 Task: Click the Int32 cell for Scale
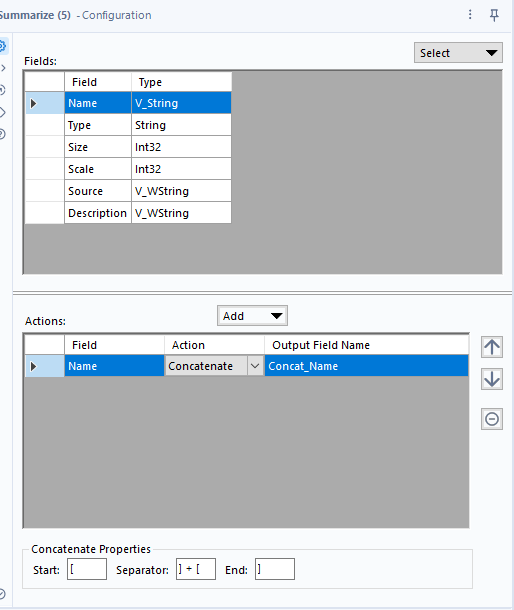coord(181,169)
